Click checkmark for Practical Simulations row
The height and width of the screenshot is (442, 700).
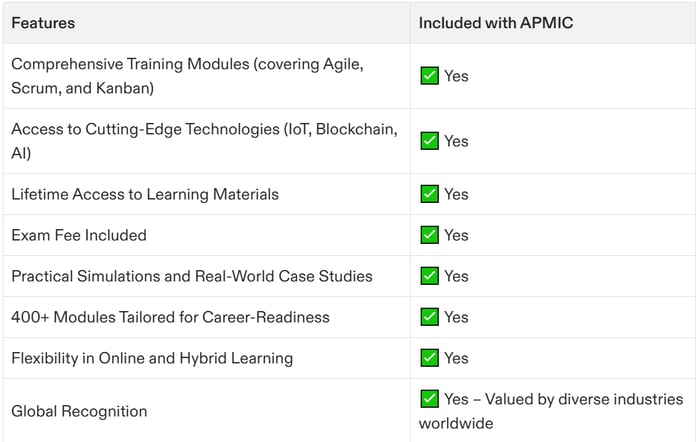tap(429, 276)
